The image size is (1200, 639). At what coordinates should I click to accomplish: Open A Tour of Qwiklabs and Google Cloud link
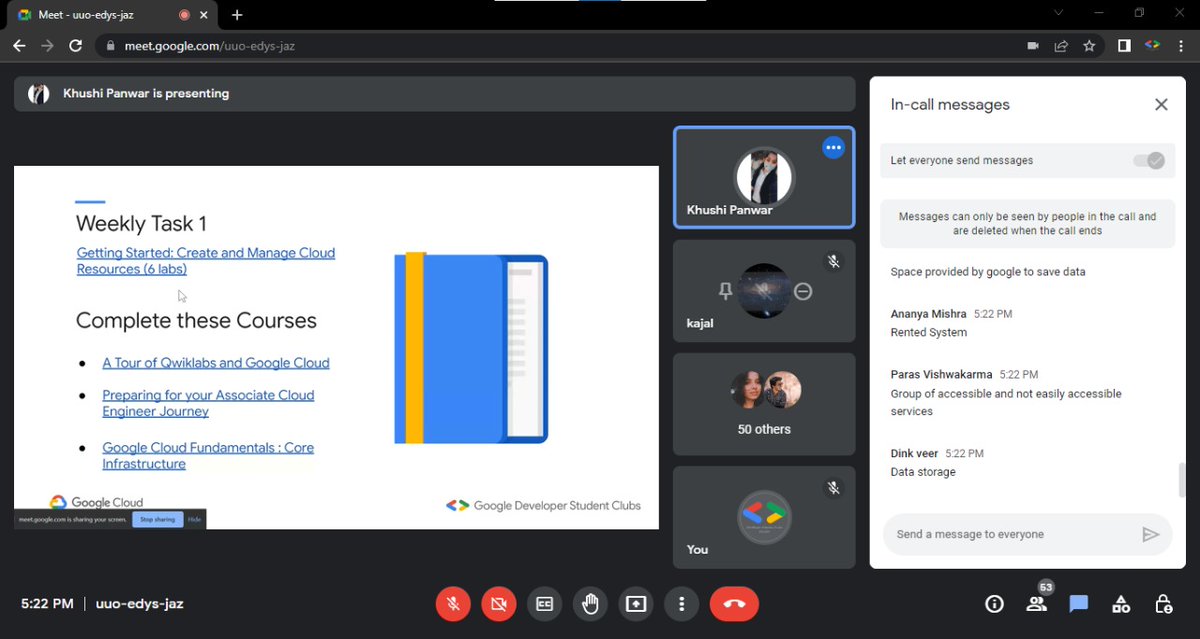pyautogui.click(x=216, y=363)
